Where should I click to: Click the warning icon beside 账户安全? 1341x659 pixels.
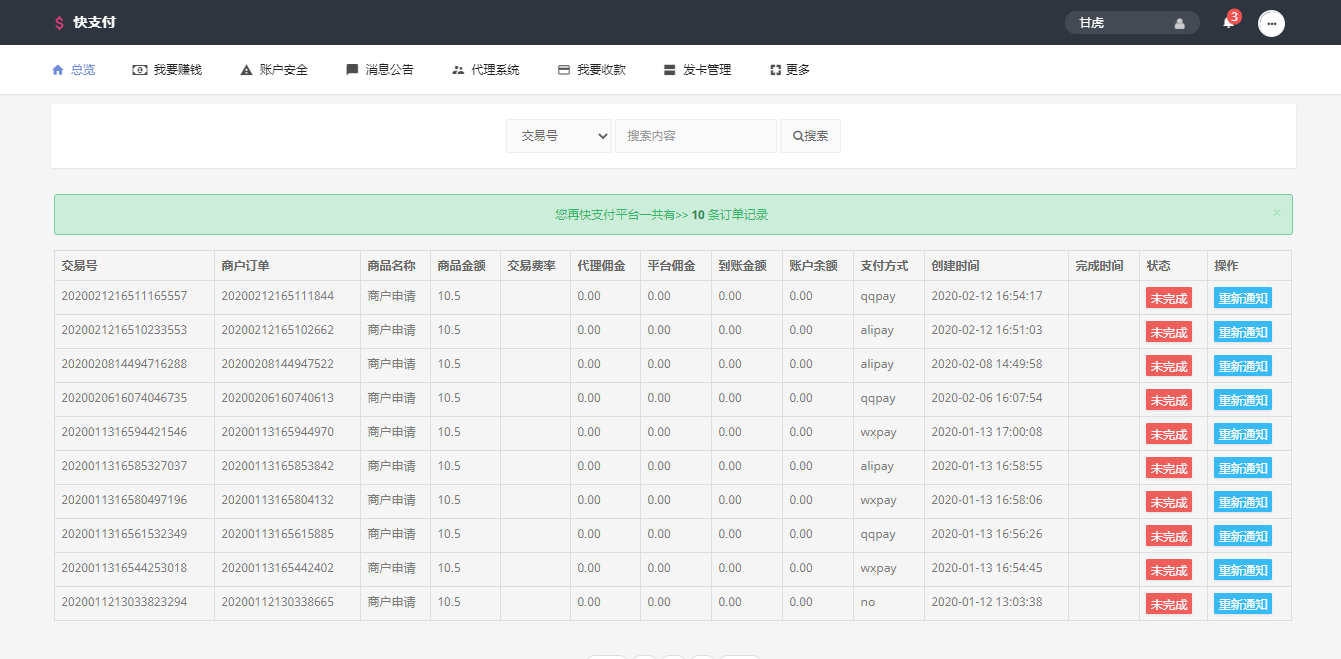(x=247, y=70)
